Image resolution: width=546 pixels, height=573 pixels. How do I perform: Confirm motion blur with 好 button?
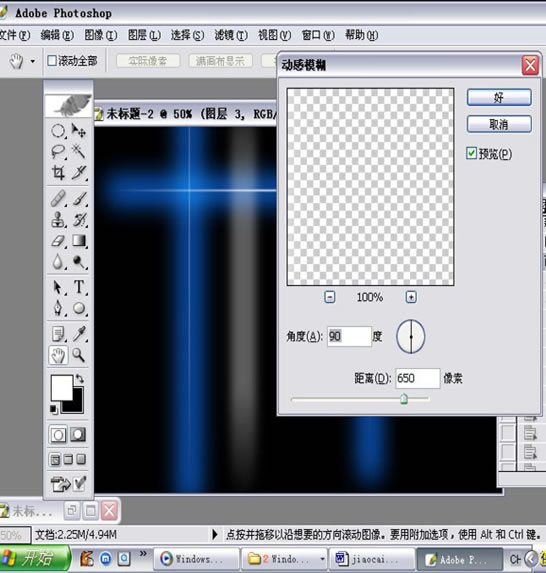coord(499,98)
